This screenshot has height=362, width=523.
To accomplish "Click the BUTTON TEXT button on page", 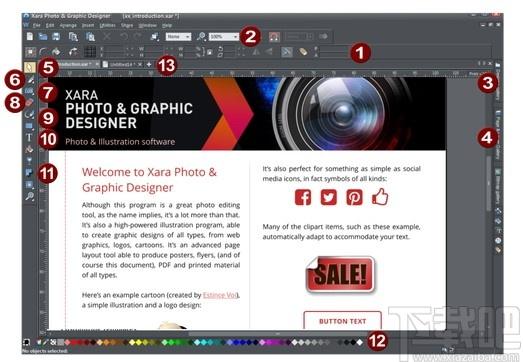I will (343, 321).
